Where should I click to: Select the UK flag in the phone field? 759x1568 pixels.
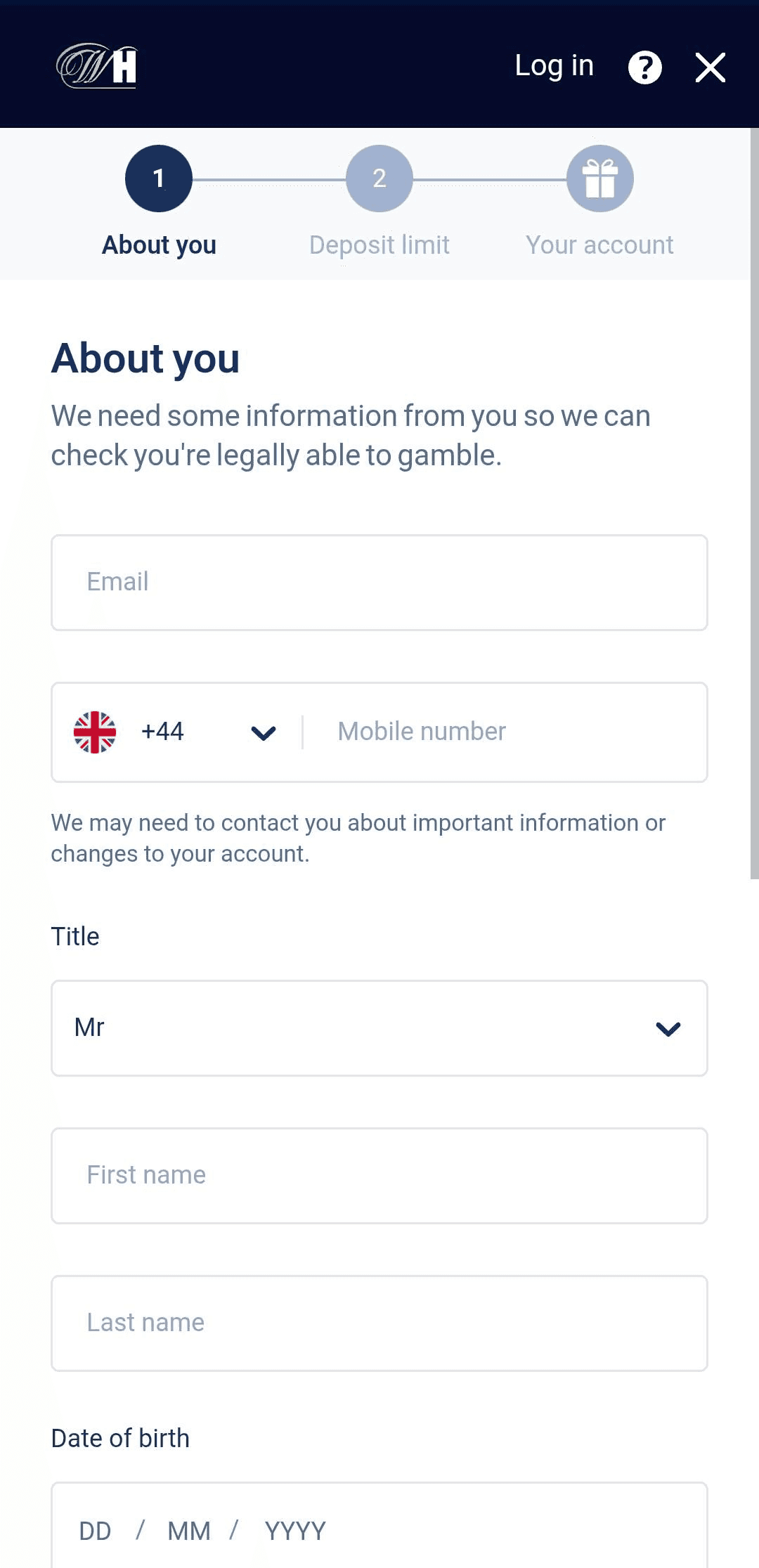(x=96, y=732)
